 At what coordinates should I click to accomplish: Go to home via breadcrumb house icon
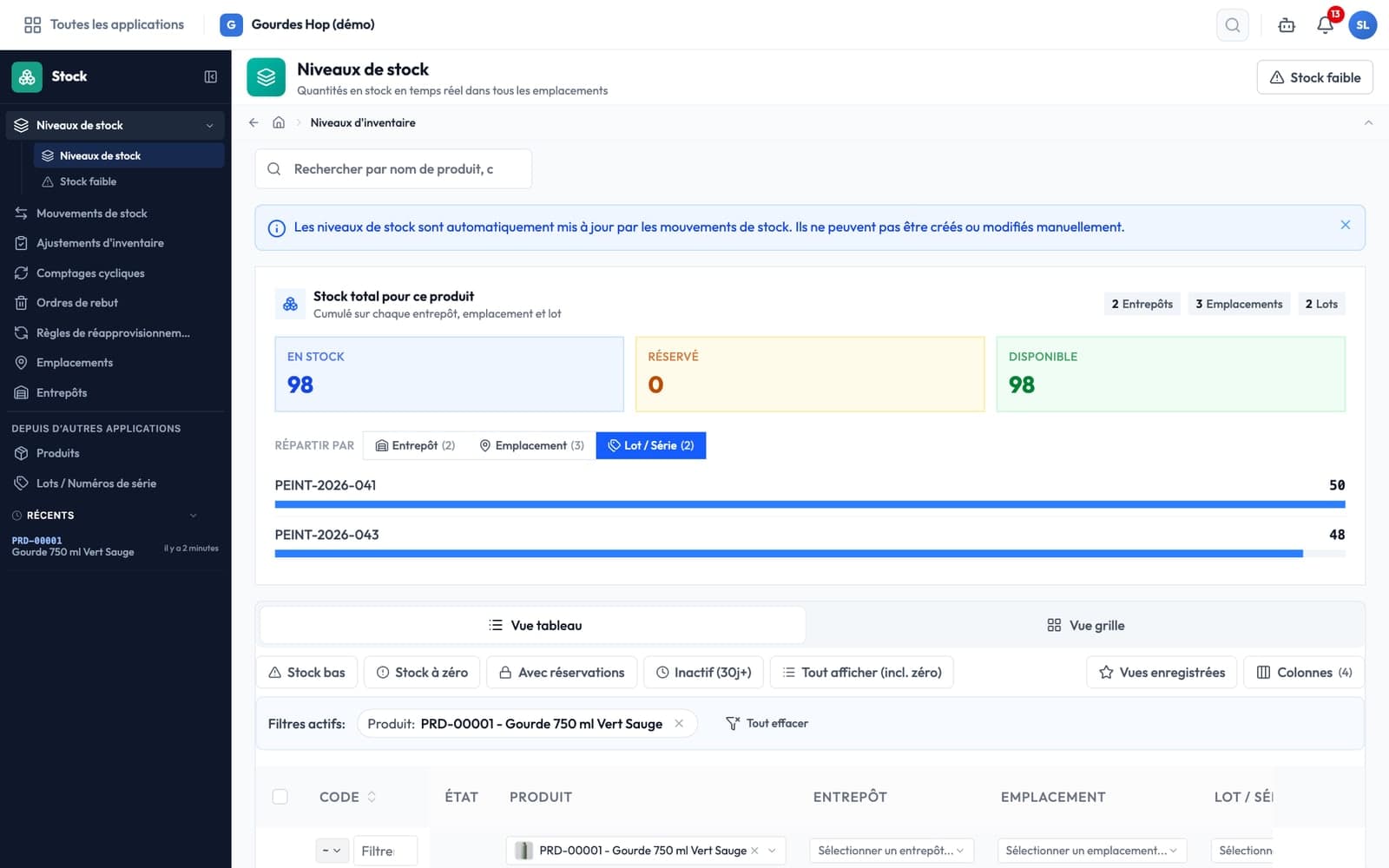(x=279, y=122)
